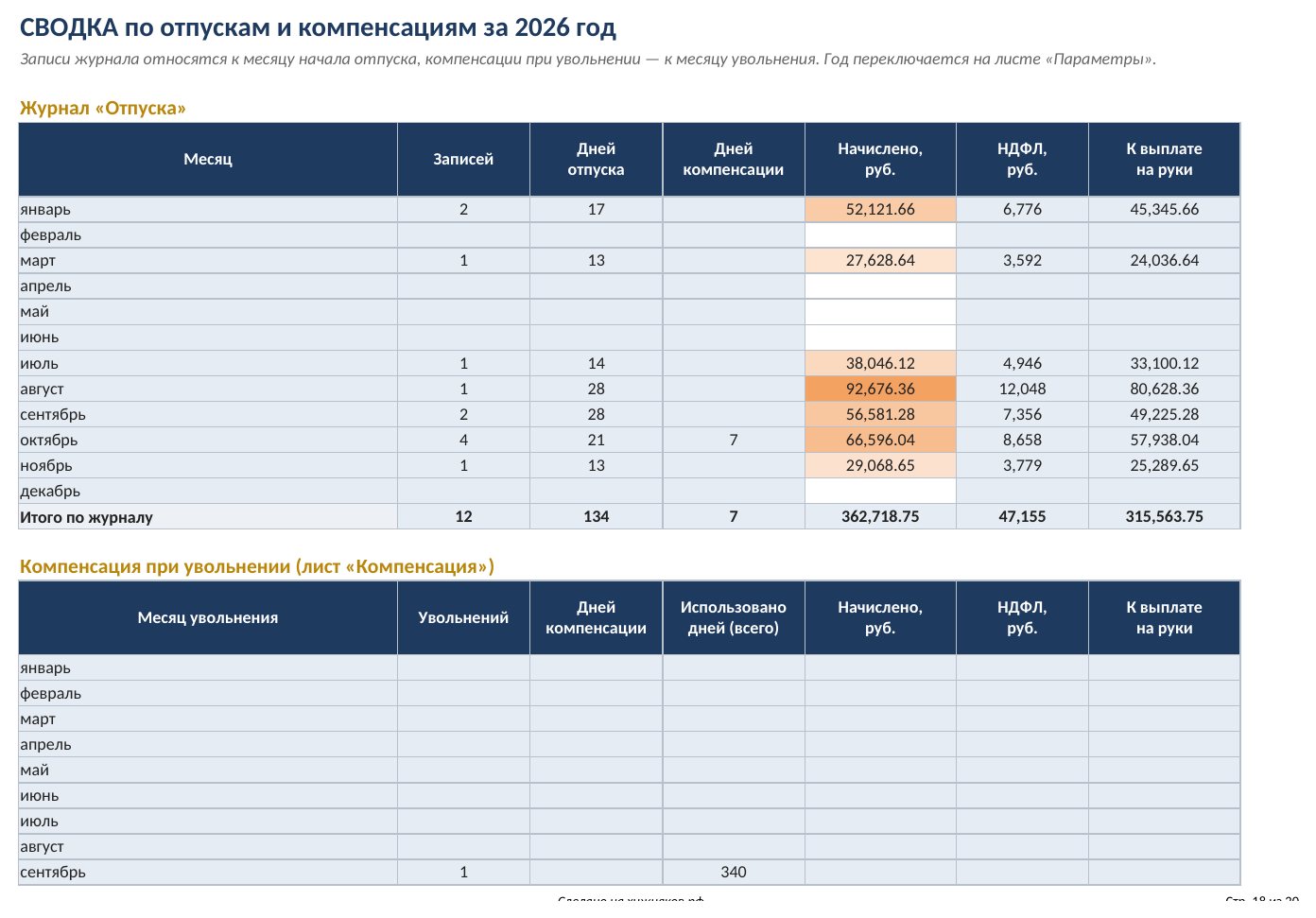1316x918 pixels.
Task: Select the июль accrued cell "38,046.12"
Action: coord(880,363)
